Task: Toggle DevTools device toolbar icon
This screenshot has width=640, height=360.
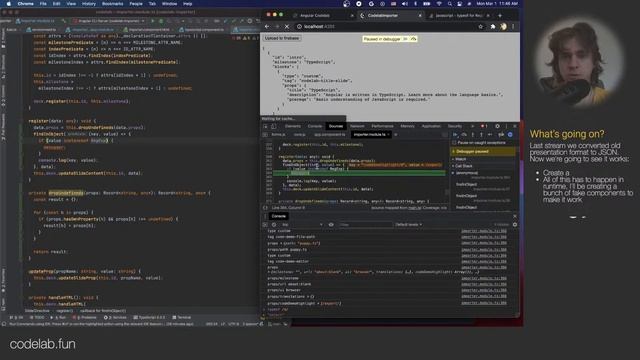Action: [274, 127]
